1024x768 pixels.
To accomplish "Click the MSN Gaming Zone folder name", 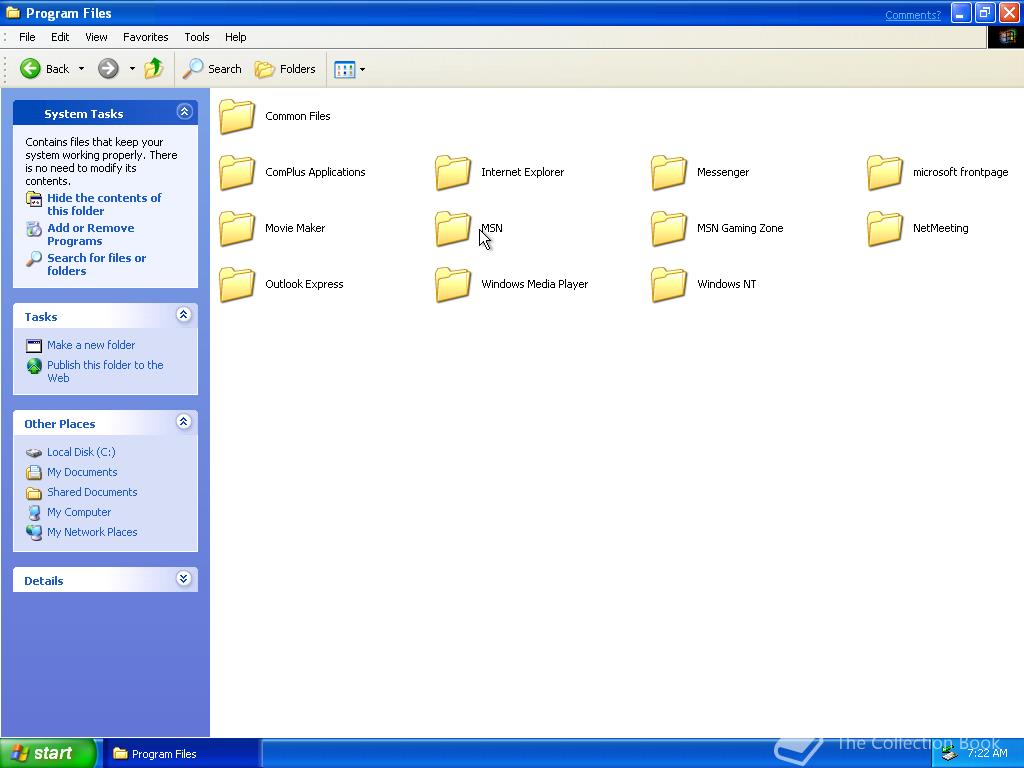I will [x=740, y=228].
